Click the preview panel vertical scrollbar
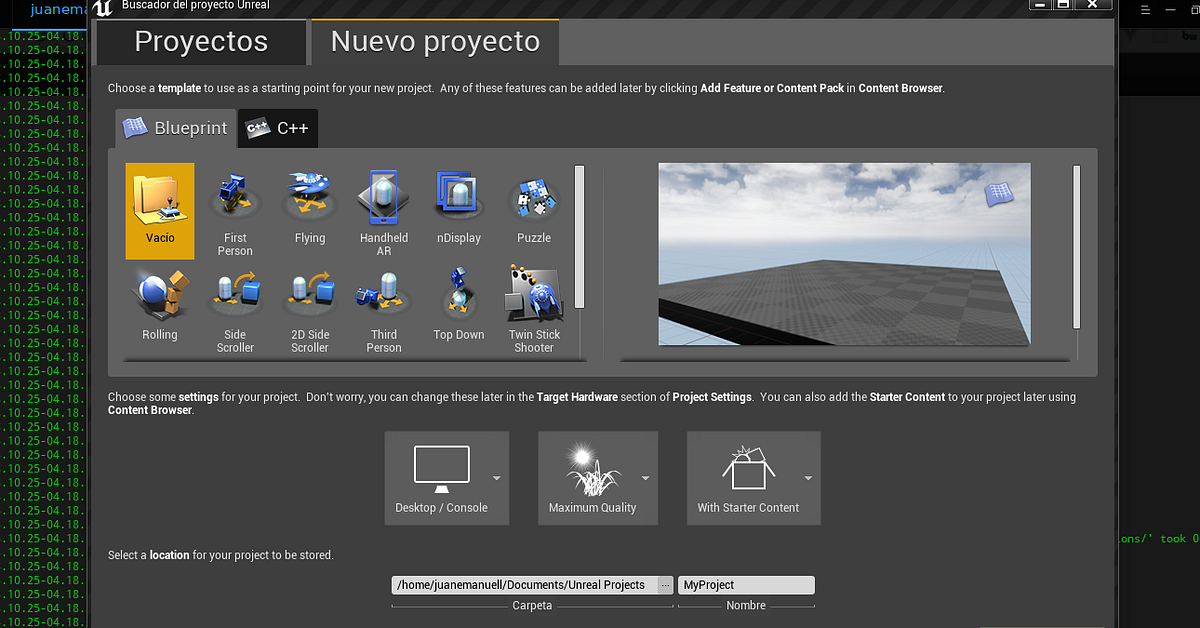Viewport: 1200px width, 628px height. click(1077, 246)
